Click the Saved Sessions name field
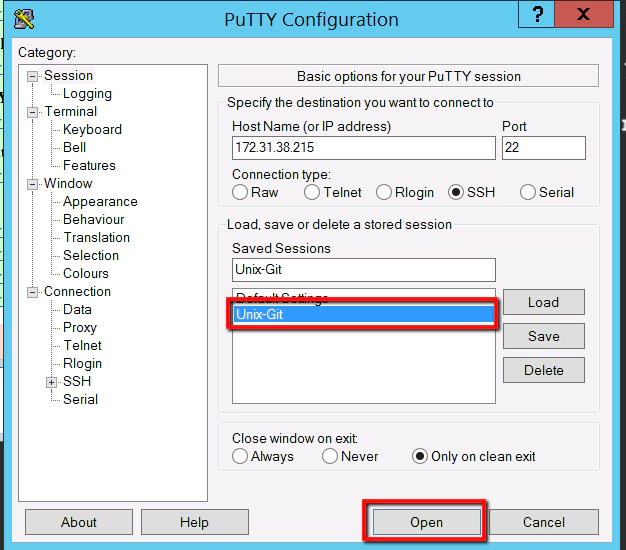The height and width of the screenshot is (550, 626). 364,270
